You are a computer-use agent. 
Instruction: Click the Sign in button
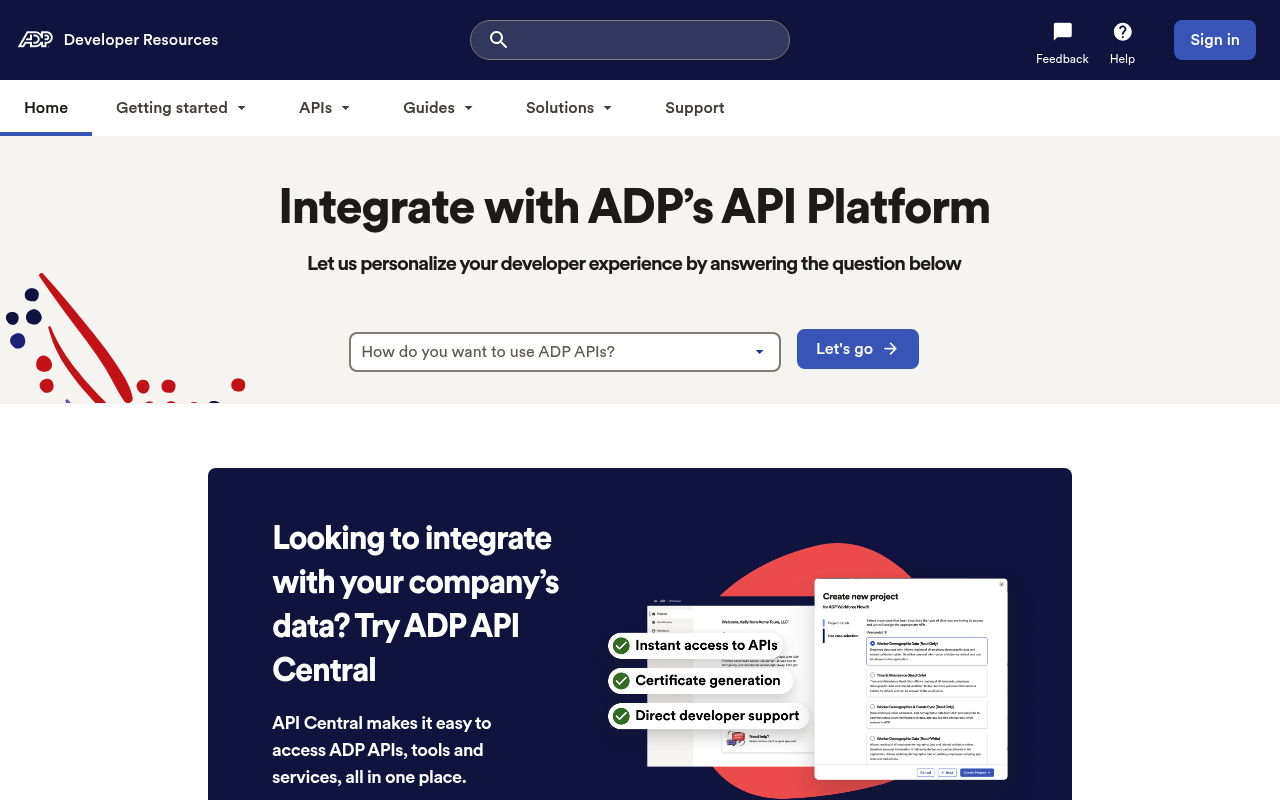[x=1215, y=40]
